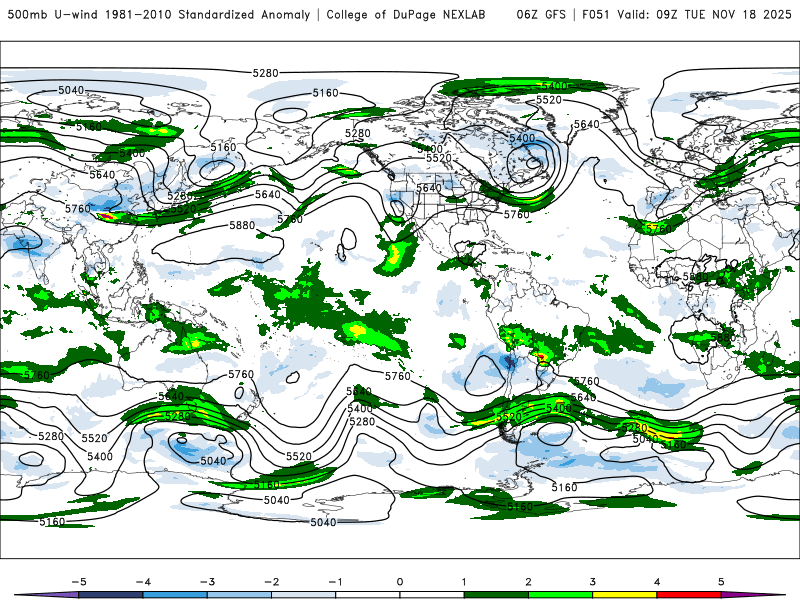
Task: Click the red 4 to 5 colorbar segment
Action: (689, 595)
